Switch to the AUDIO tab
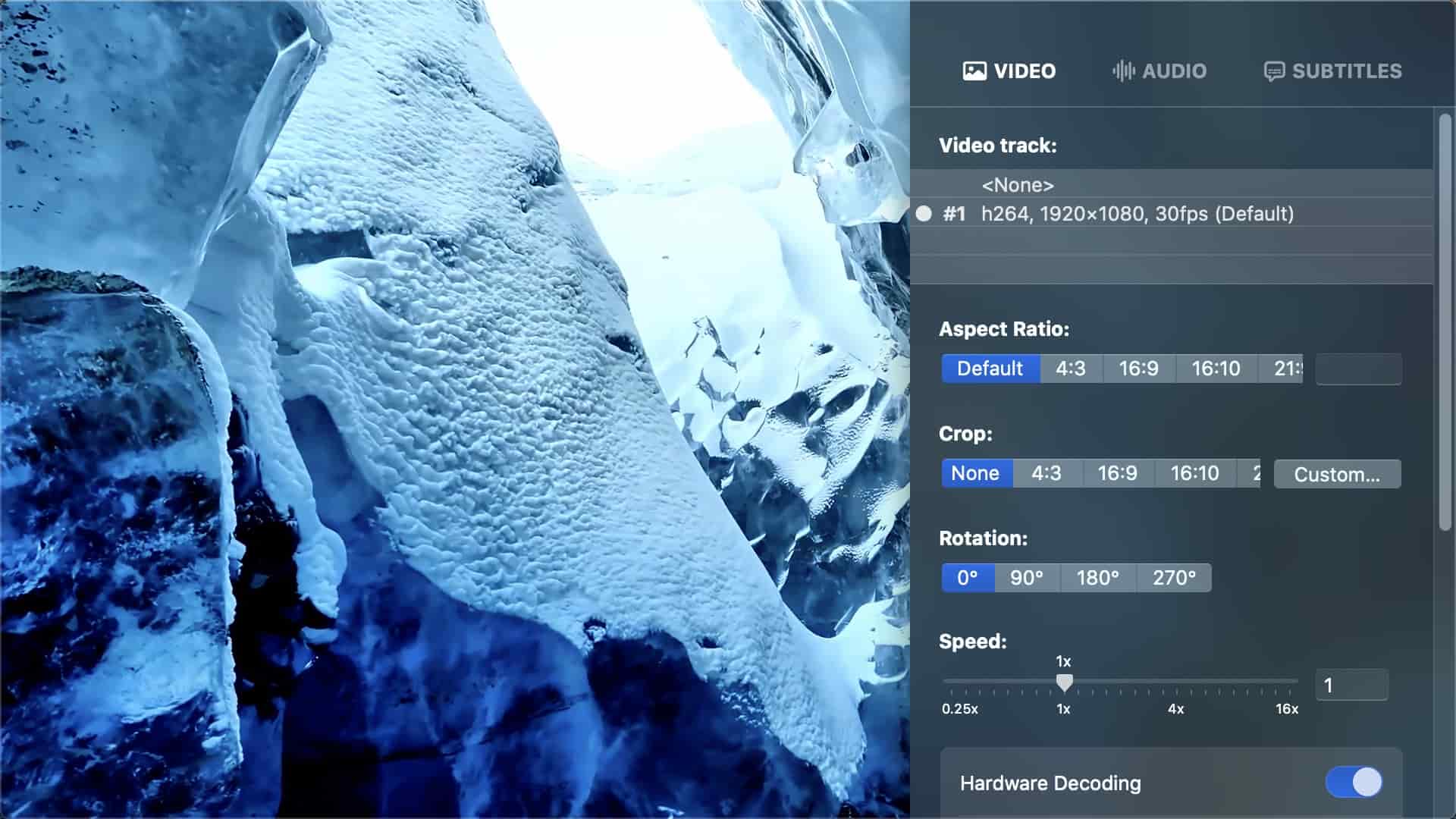The width and height of the screenshot is (1456, 819). click(1172, 71)
